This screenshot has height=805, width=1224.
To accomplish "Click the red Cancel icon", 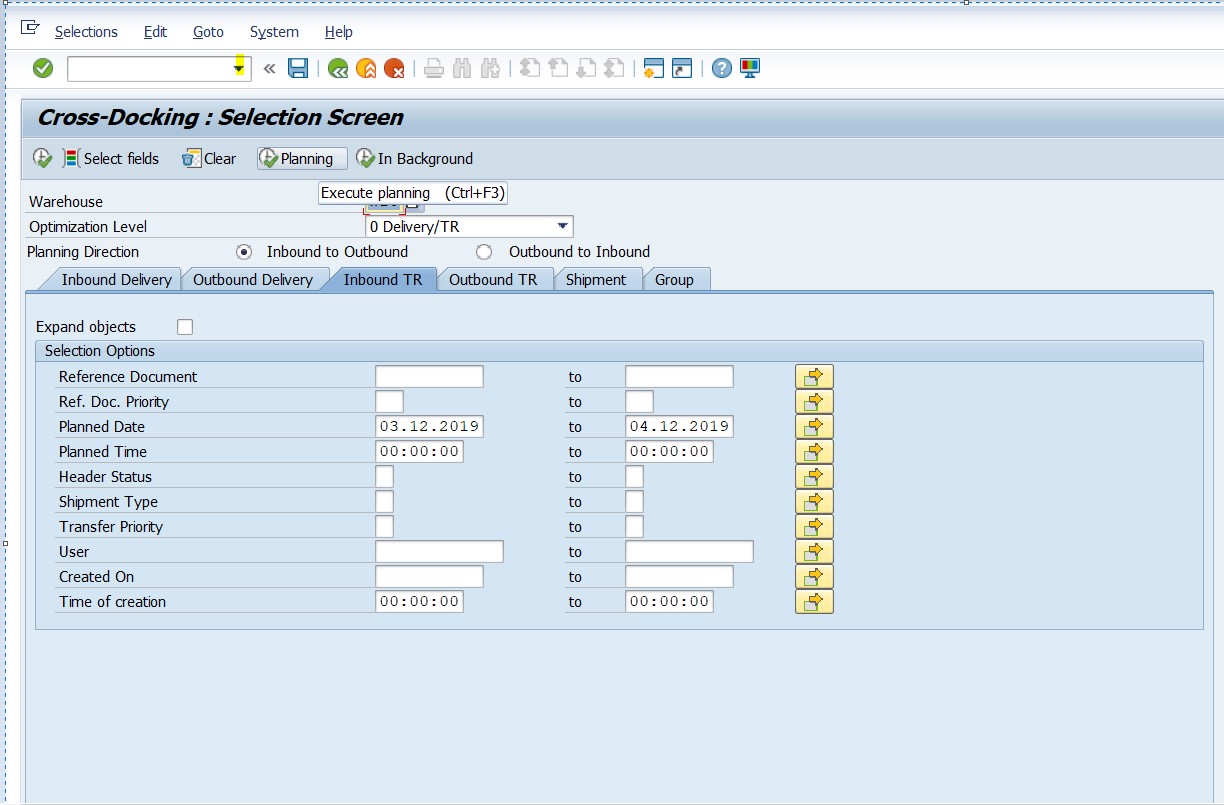I will coord(394,68).
